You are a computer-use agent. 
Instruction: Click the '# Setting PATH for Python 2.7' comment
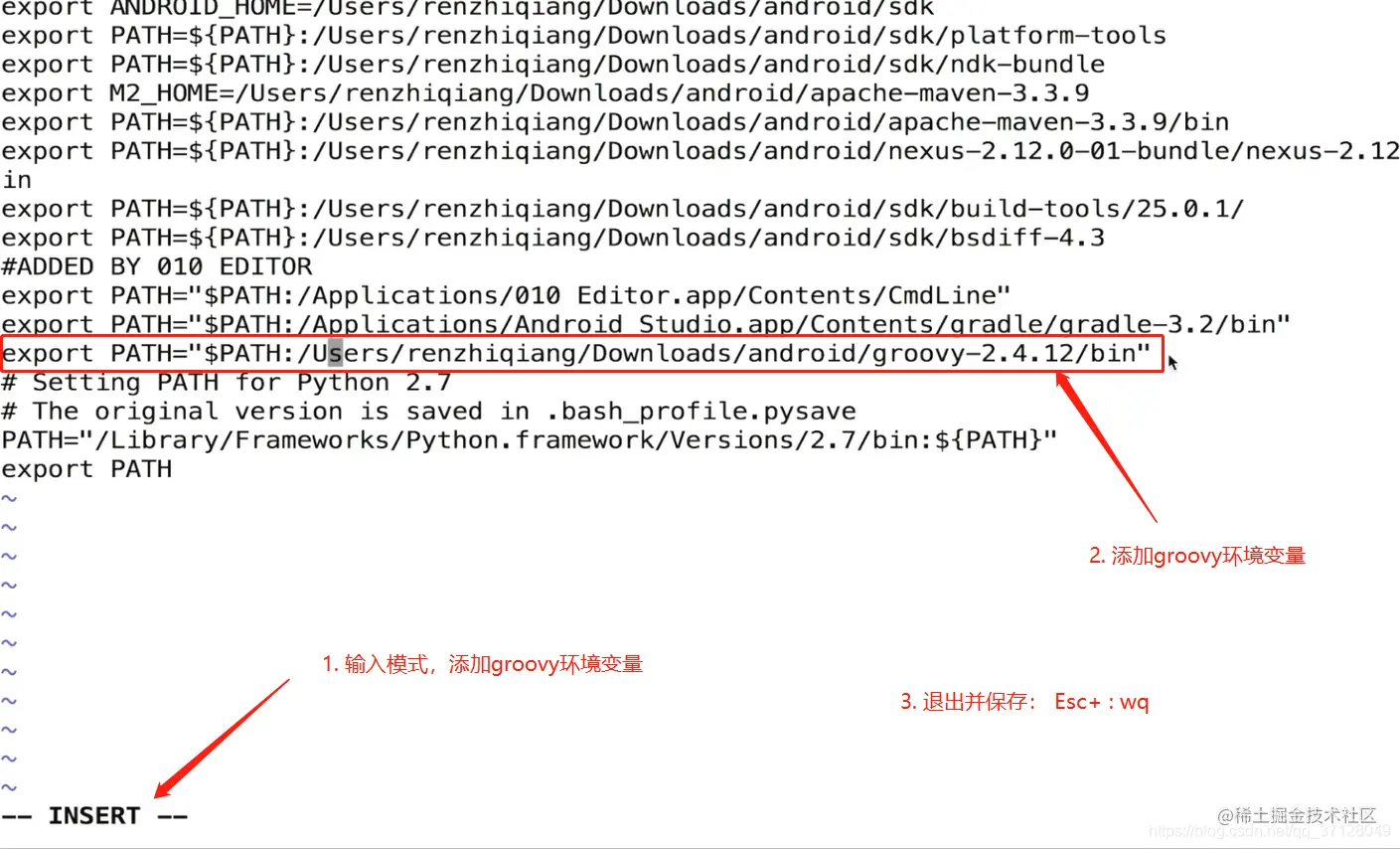227,383
